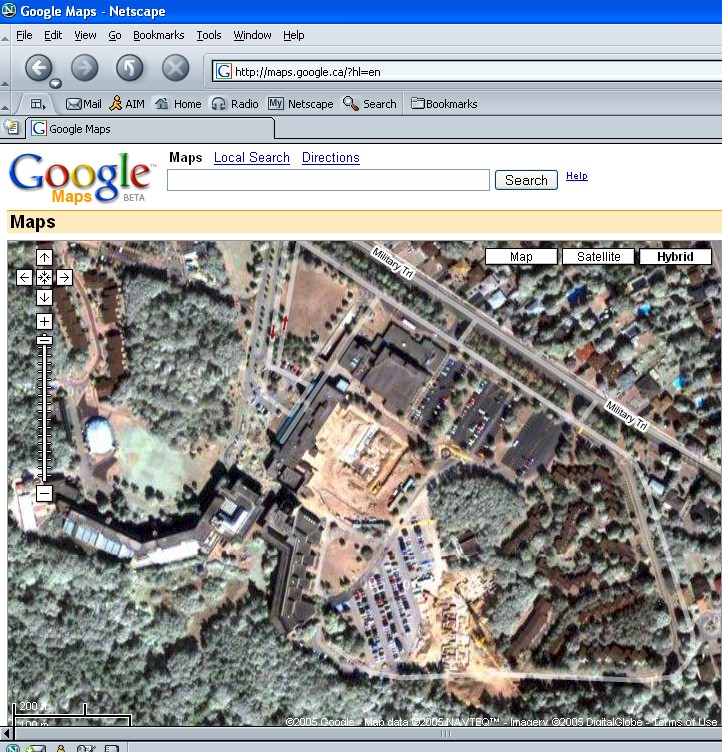Pan the map left with the left arrow
The image size is (722, 752).
point(24,277)
